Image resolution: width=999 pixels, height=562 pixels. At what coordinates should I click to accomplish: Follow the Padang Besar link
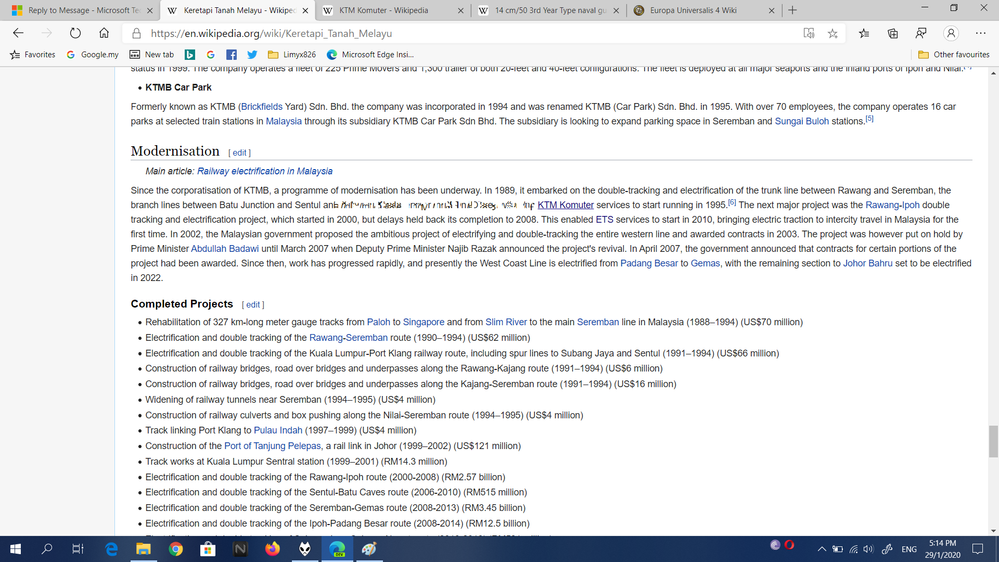click(649, 263)
